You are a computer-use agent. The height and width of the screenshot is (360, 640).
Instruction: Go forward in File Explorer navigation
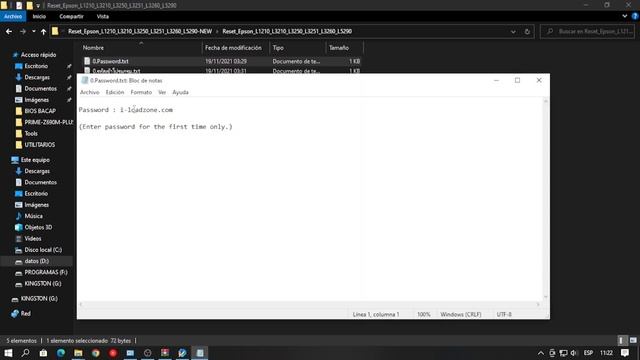pos(23,31)
